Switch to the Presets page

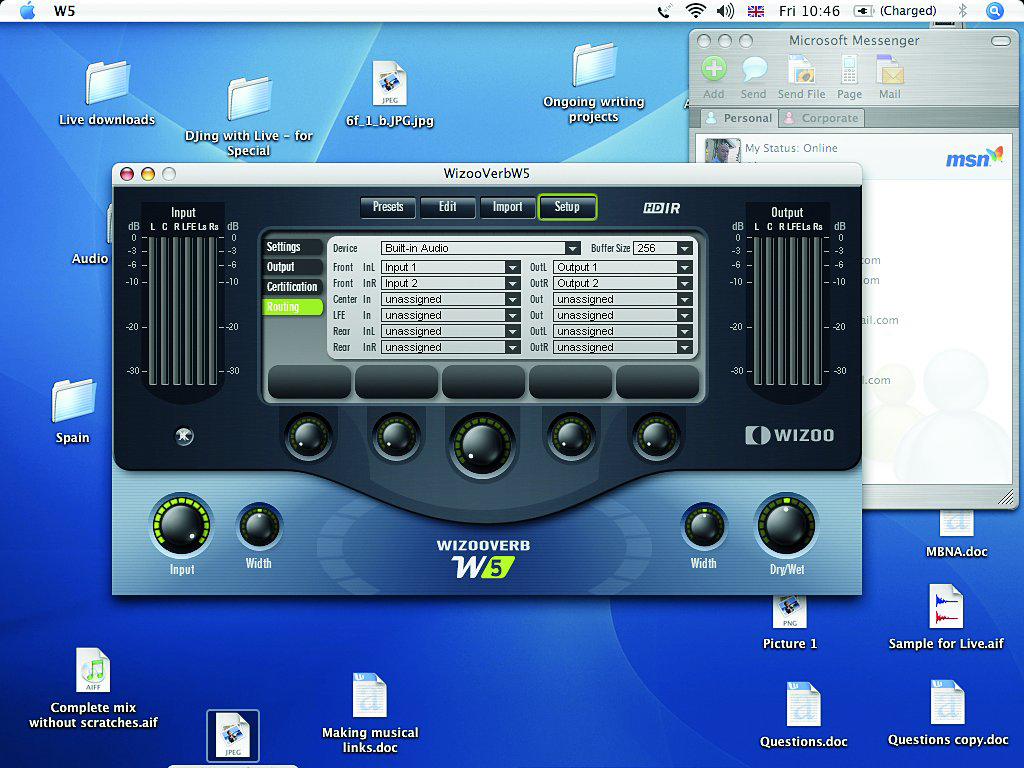388,207
